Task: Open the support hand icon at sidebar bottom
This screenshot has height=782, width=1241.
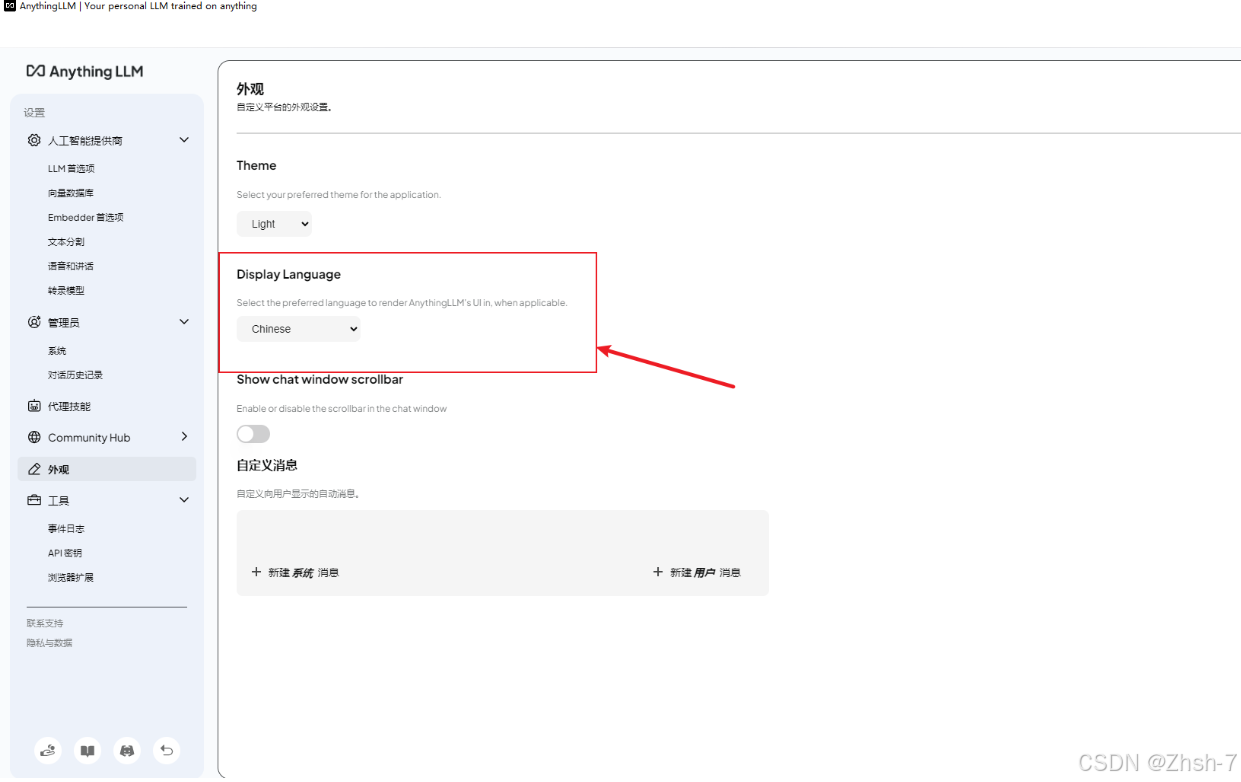Action: 48,750
